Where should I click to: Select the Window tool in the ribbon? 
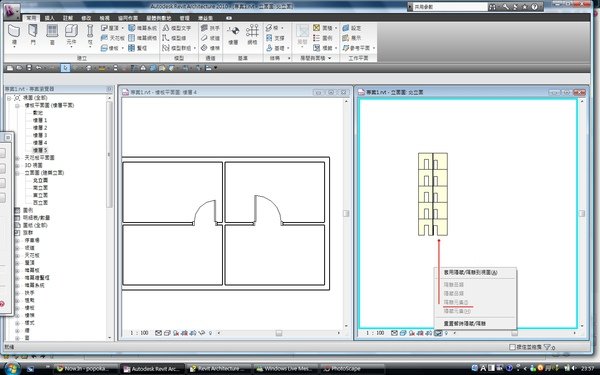click(52, 34)
